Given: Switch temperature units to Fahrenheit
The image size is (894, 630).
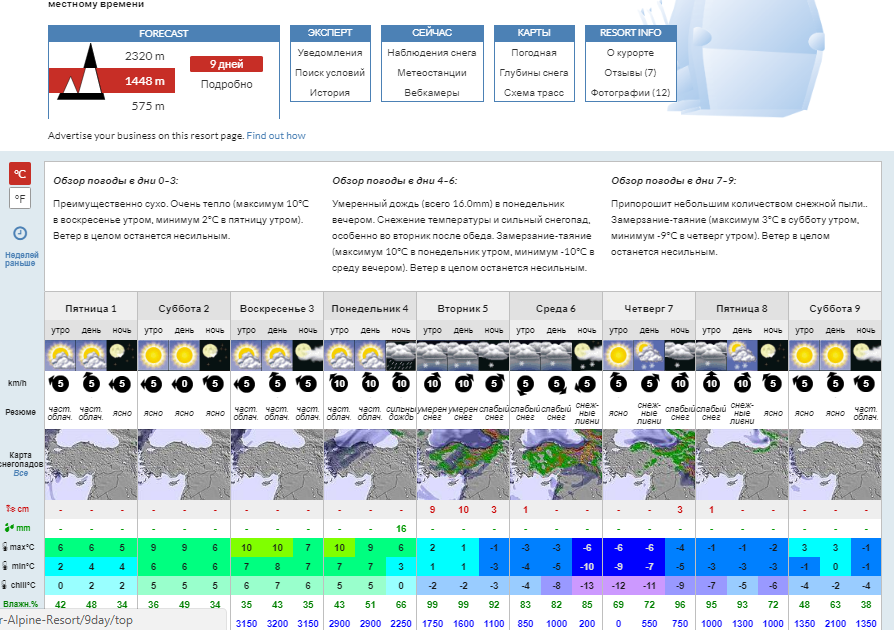Looking at the screenshot, I should coord(20,198).
